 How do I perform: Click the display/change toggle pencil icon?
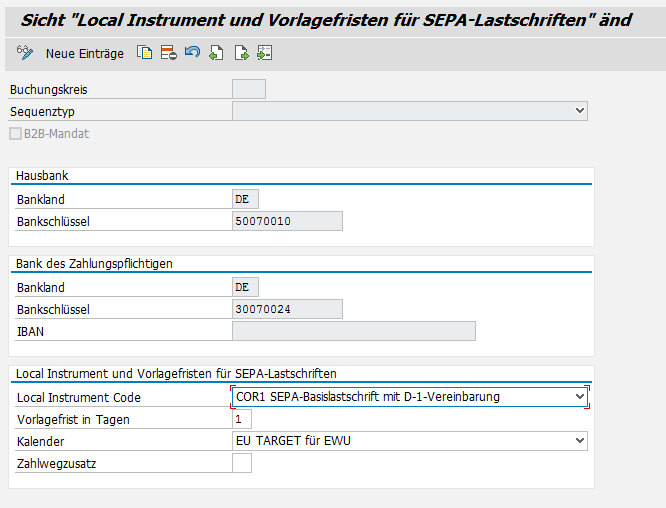26,53
